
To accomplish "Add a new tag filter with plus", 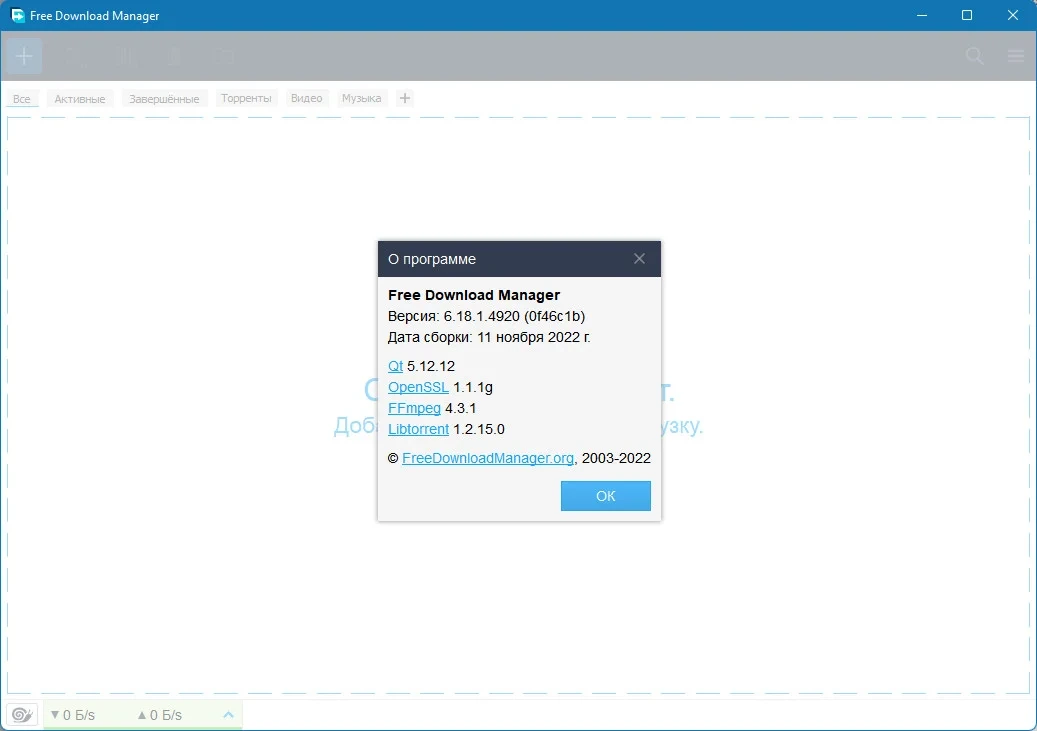I will pos(405,98).
